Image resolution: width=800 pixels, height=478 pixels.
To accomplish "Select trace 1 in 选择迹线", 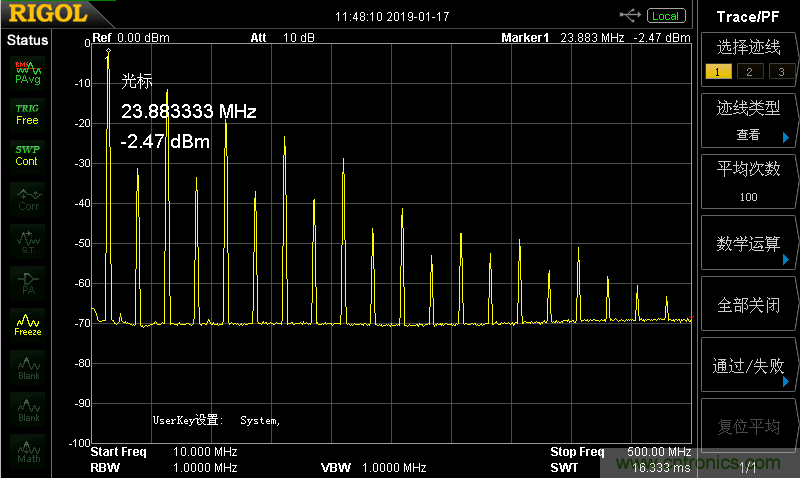I will (x=714, y=71).
